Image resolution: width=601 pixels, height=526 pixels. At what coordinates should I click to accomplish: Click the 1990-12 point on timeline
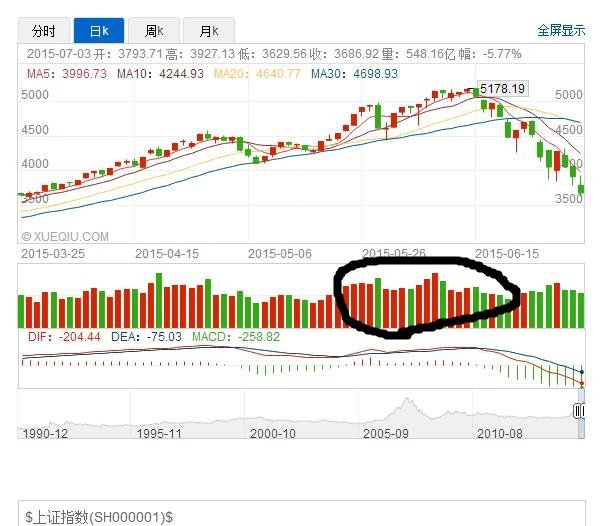(45, 433)
